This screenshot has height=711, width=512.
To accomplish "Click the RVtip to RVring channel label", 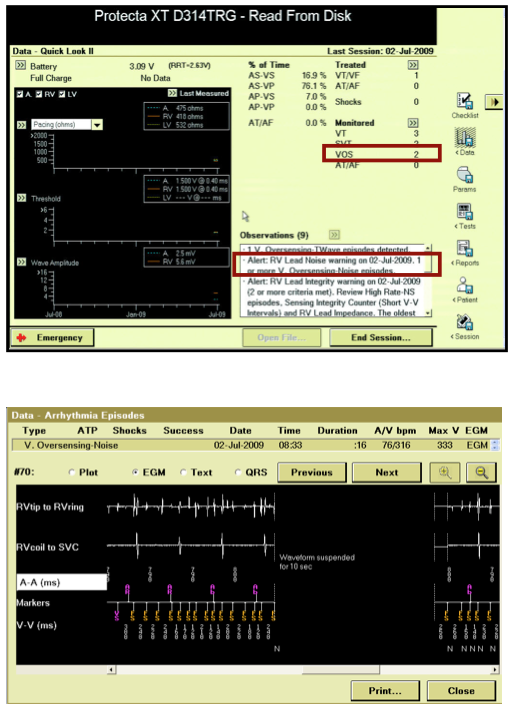I will 50,506.
